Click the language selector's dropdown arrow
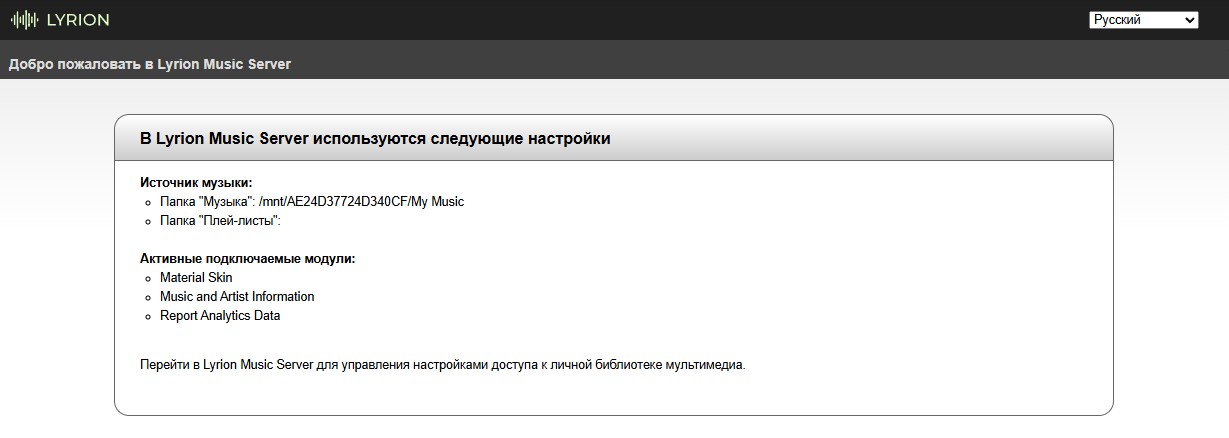Viewport: 1229px width, 438px height. 1189,20
